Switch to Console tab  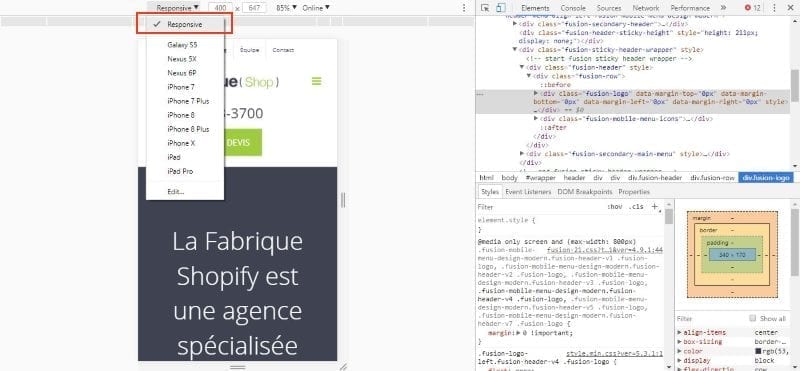pos(573,8)
